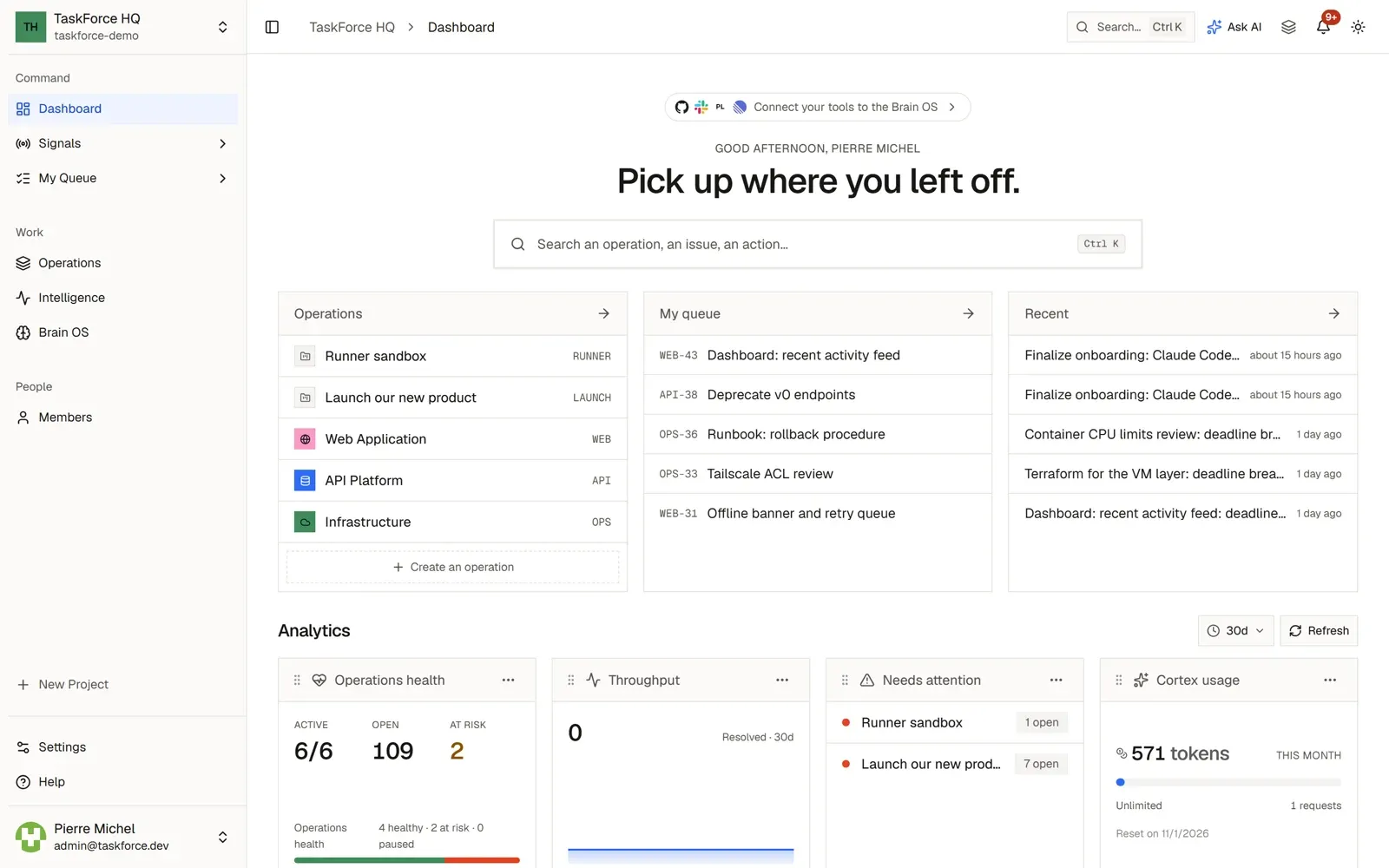This screenshot has height=868, width=1389.
Task: Open Help in the sidebar
Action: [123, 782]
